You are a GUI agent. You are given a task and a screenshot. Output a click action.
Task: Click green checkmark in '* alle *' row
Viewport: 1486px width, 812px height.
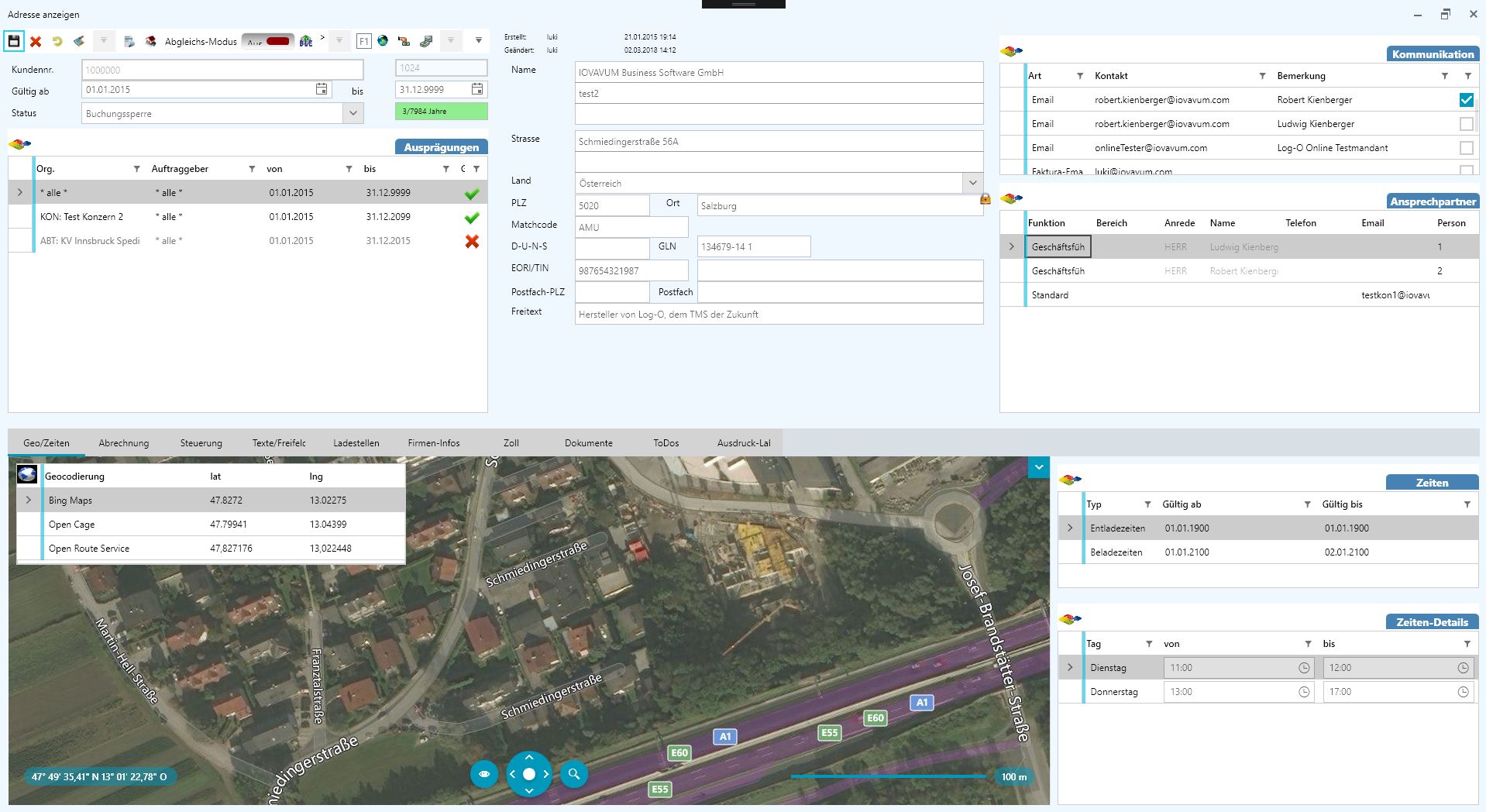pyautogui.click(x=472, y=193)
